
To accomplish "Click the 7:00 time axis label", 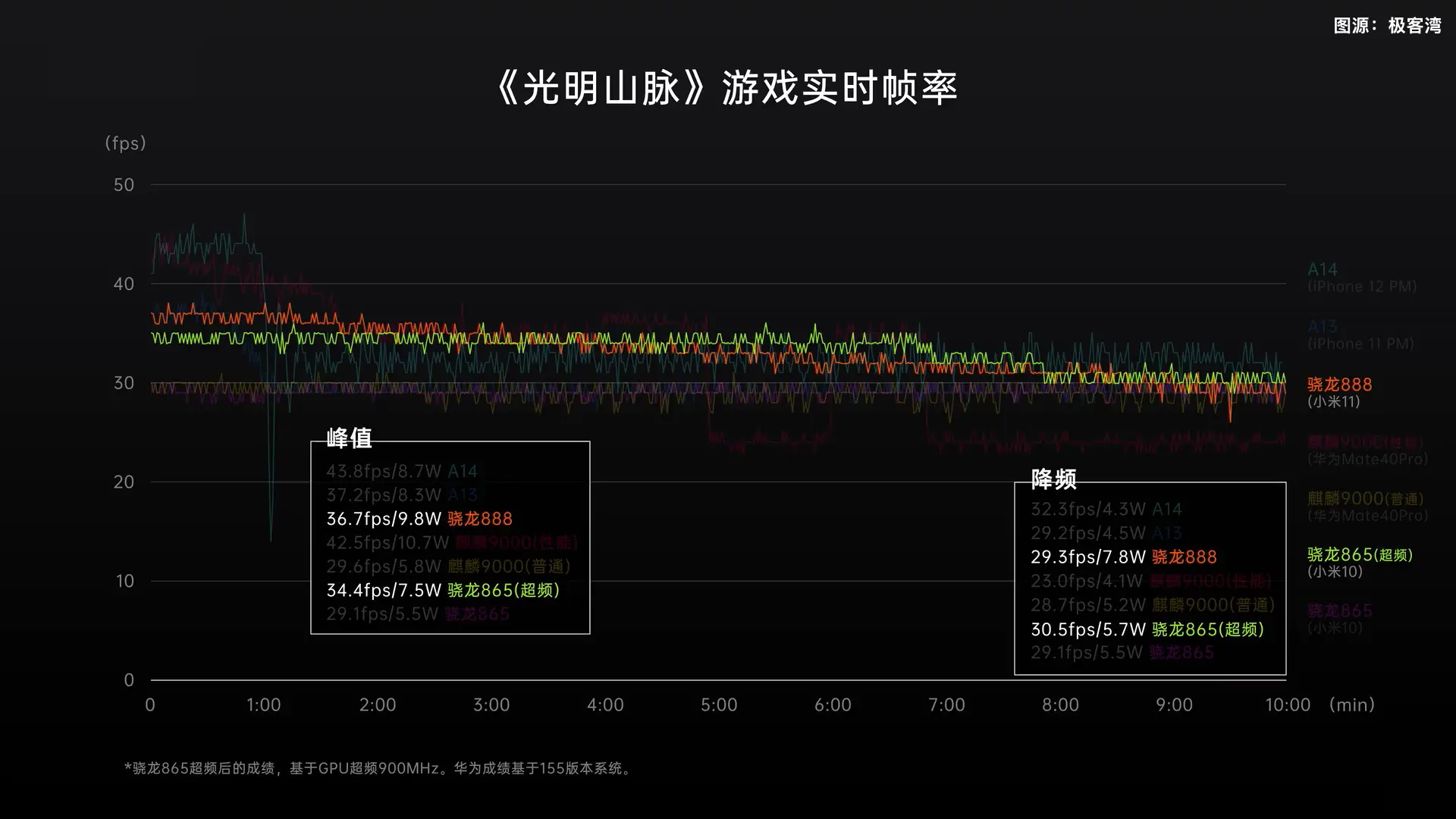I will coord(946,704).
